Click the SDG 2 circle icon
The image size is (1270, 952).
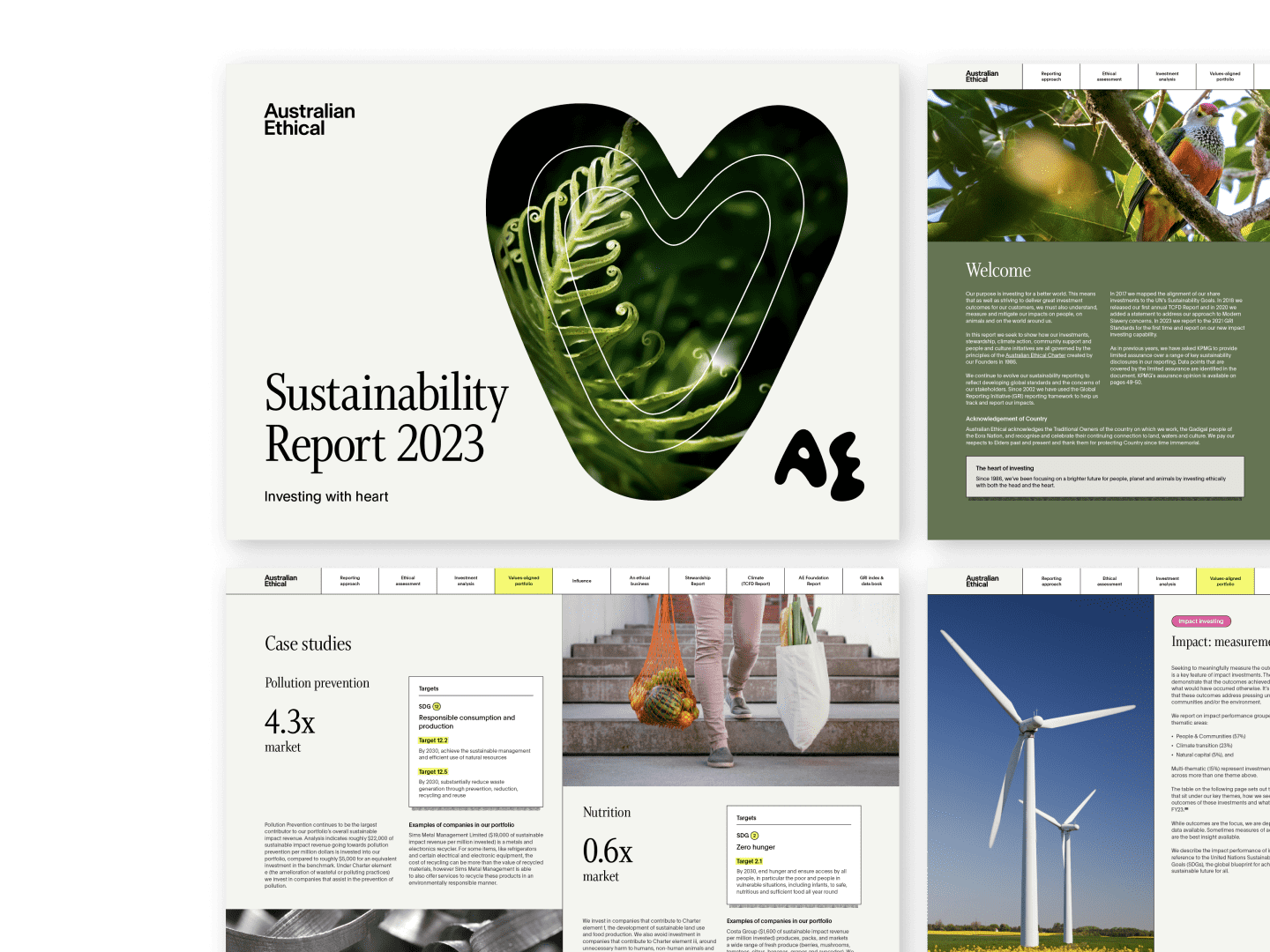pyautogui.click(x=754, y=835)
